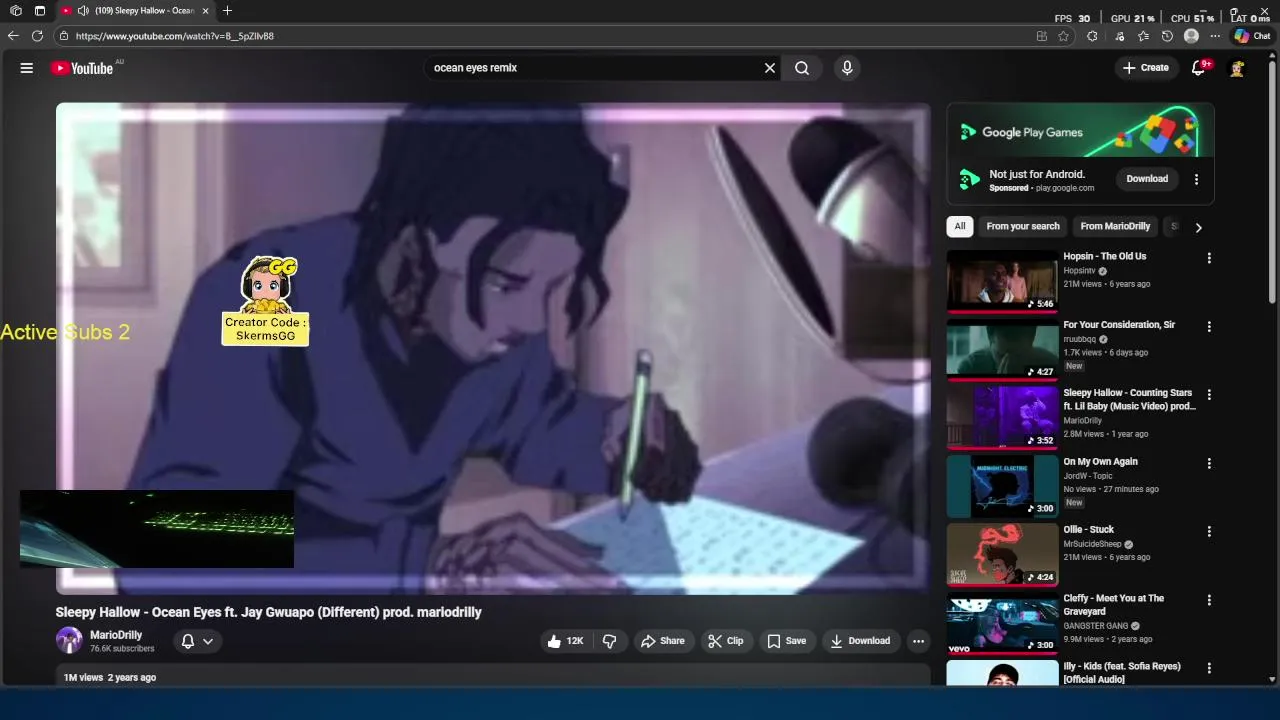Click the Google Play Games ad banner

(x=1081, y=130)
